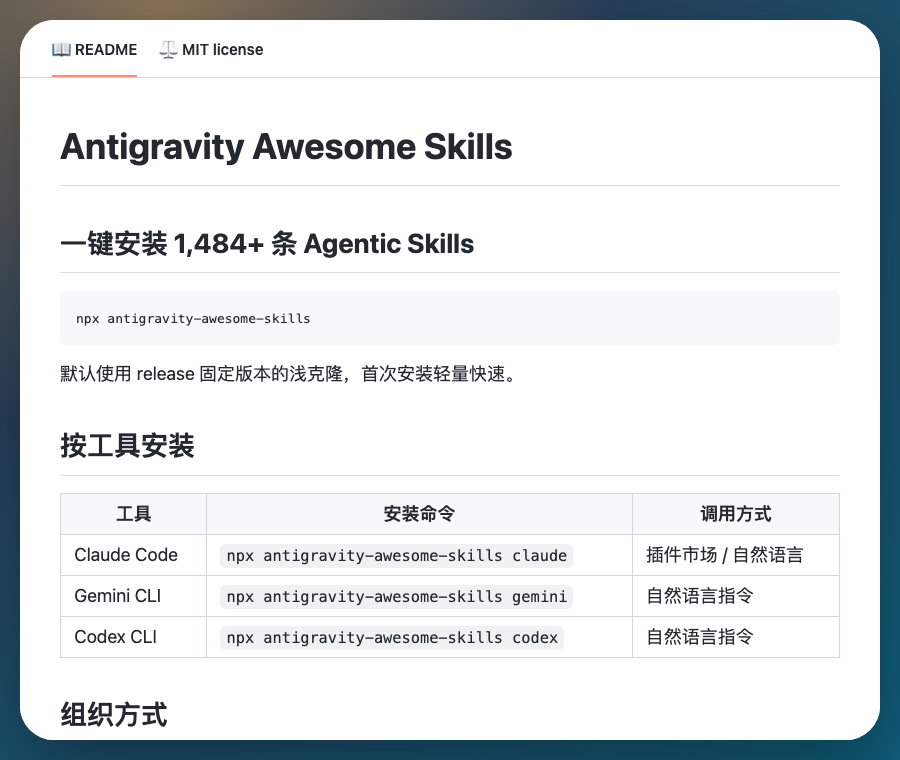The image size is (900, 760).
Task: Click 自然语言指令 in the Gemini CLI row
Action: [x=699, y=596]
